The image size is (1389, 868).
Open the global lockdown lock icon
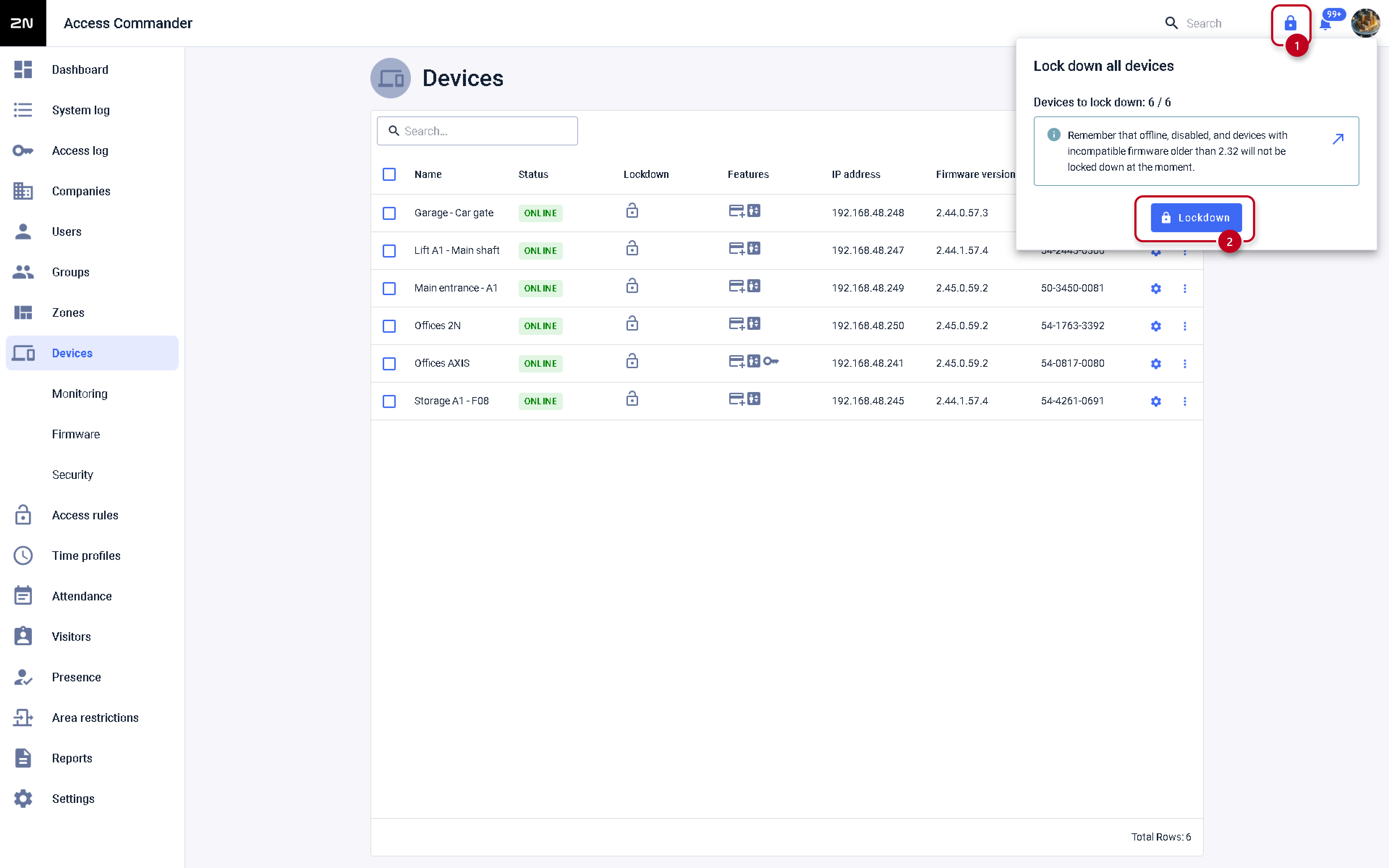click(1290, 23)
